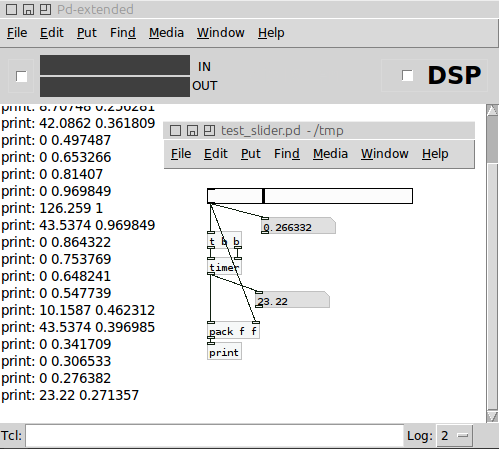This screenshot has height=449, width=499.
Task: Click the test_slider.pd title bar text
Action: point(282,131)
